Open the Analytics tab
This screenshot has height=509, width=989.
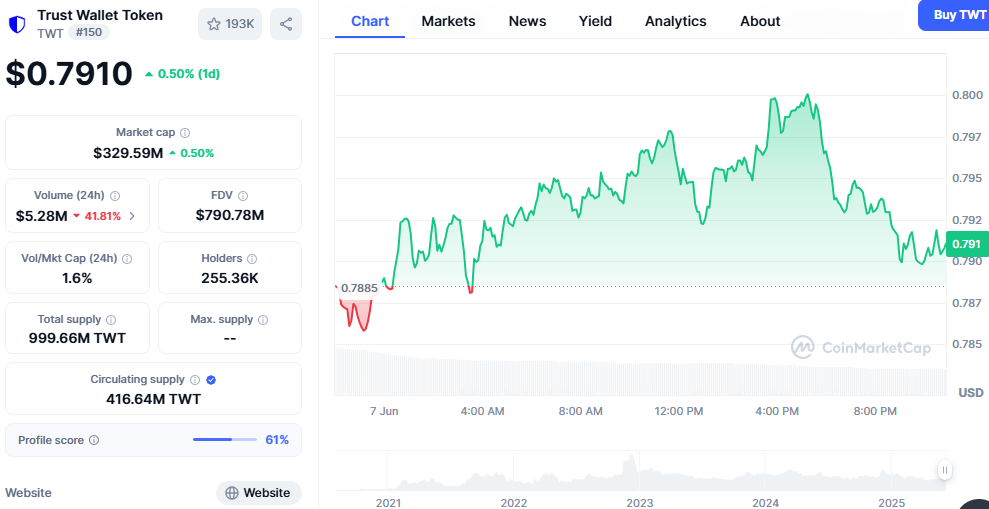676,21
